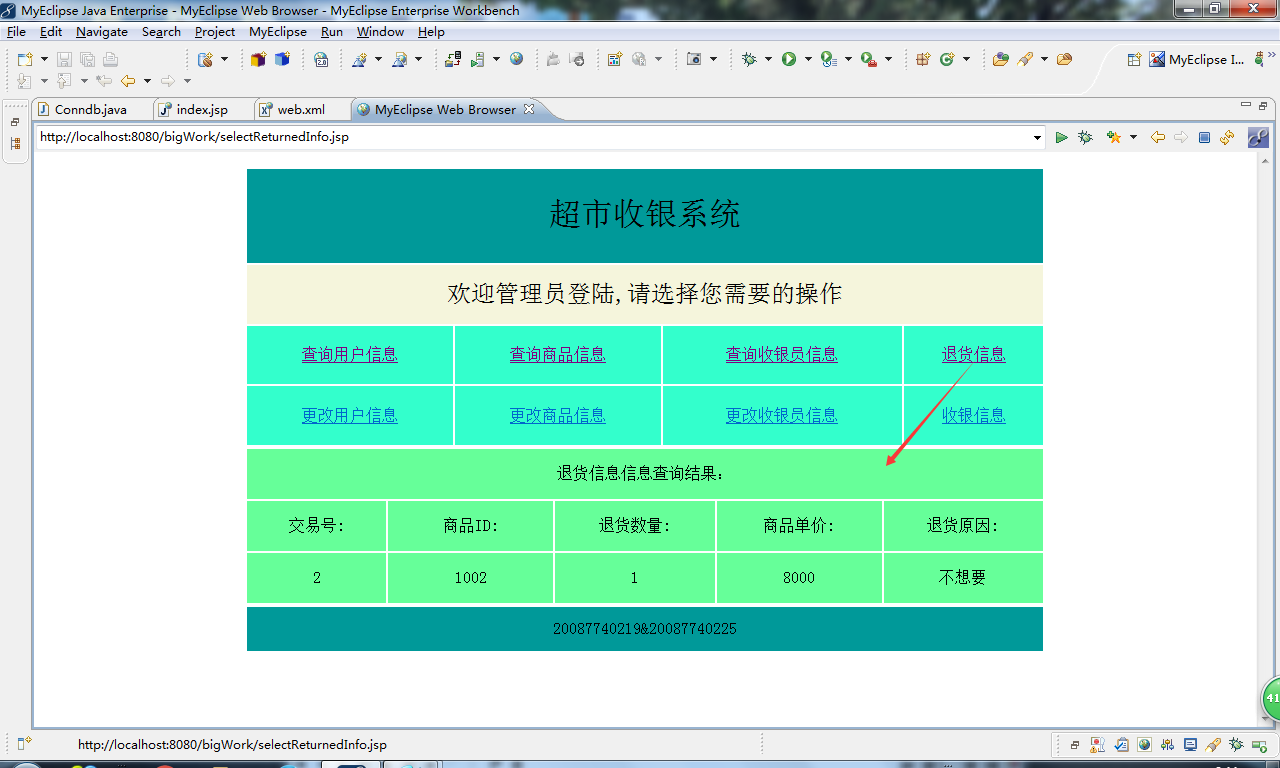The image size is (1280, 768).
Task: Open the 更改用户信息 link
Action: 350,415
